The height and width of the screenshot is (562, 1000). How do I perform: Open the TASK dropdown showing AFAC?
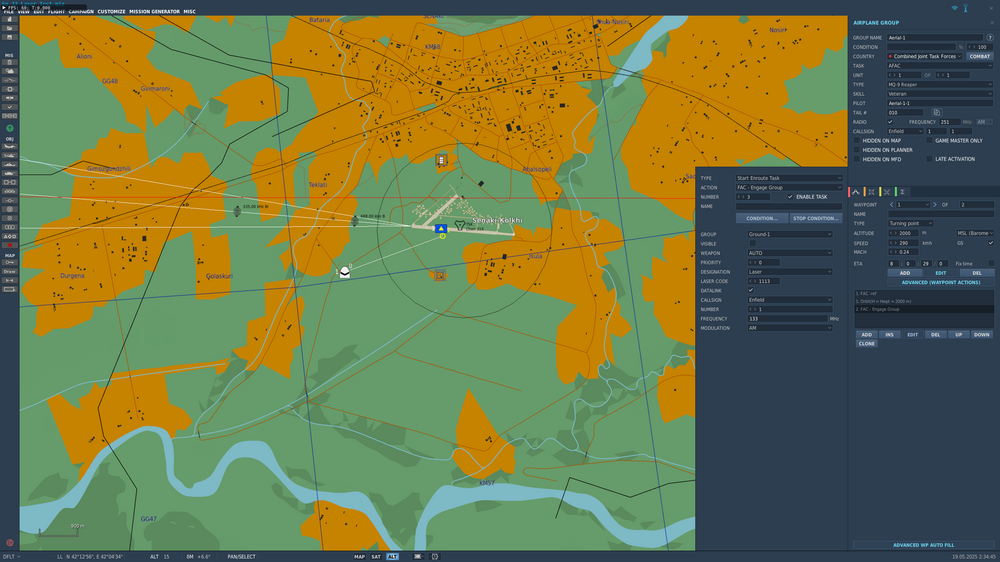[940, 66]
